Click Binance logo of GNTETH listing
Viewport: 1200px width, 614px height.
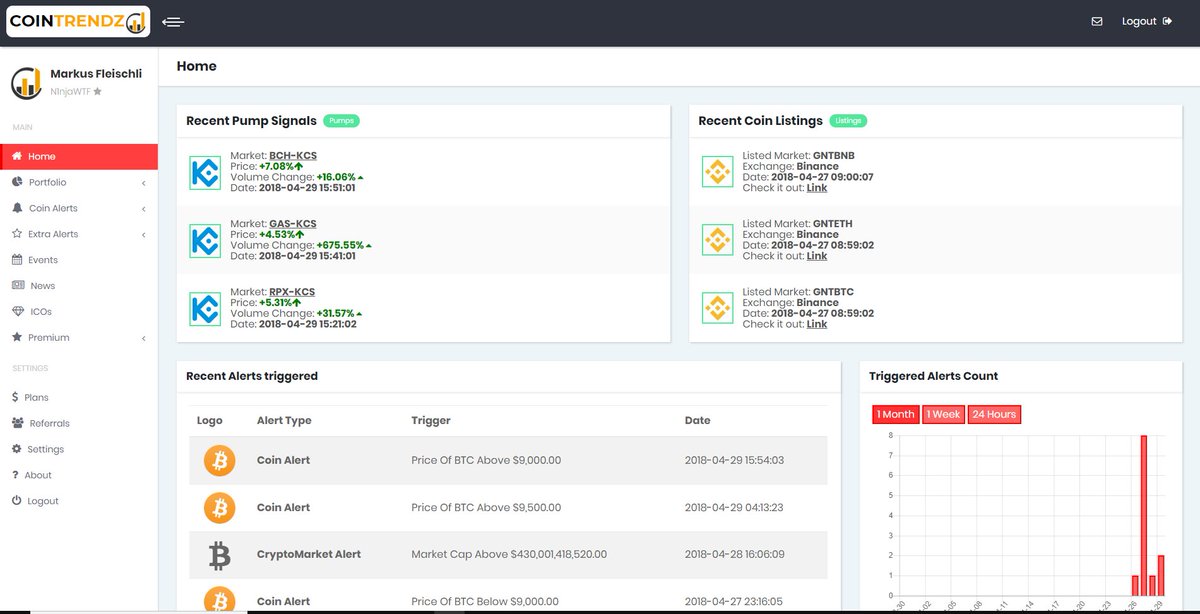tap(717, 240)
